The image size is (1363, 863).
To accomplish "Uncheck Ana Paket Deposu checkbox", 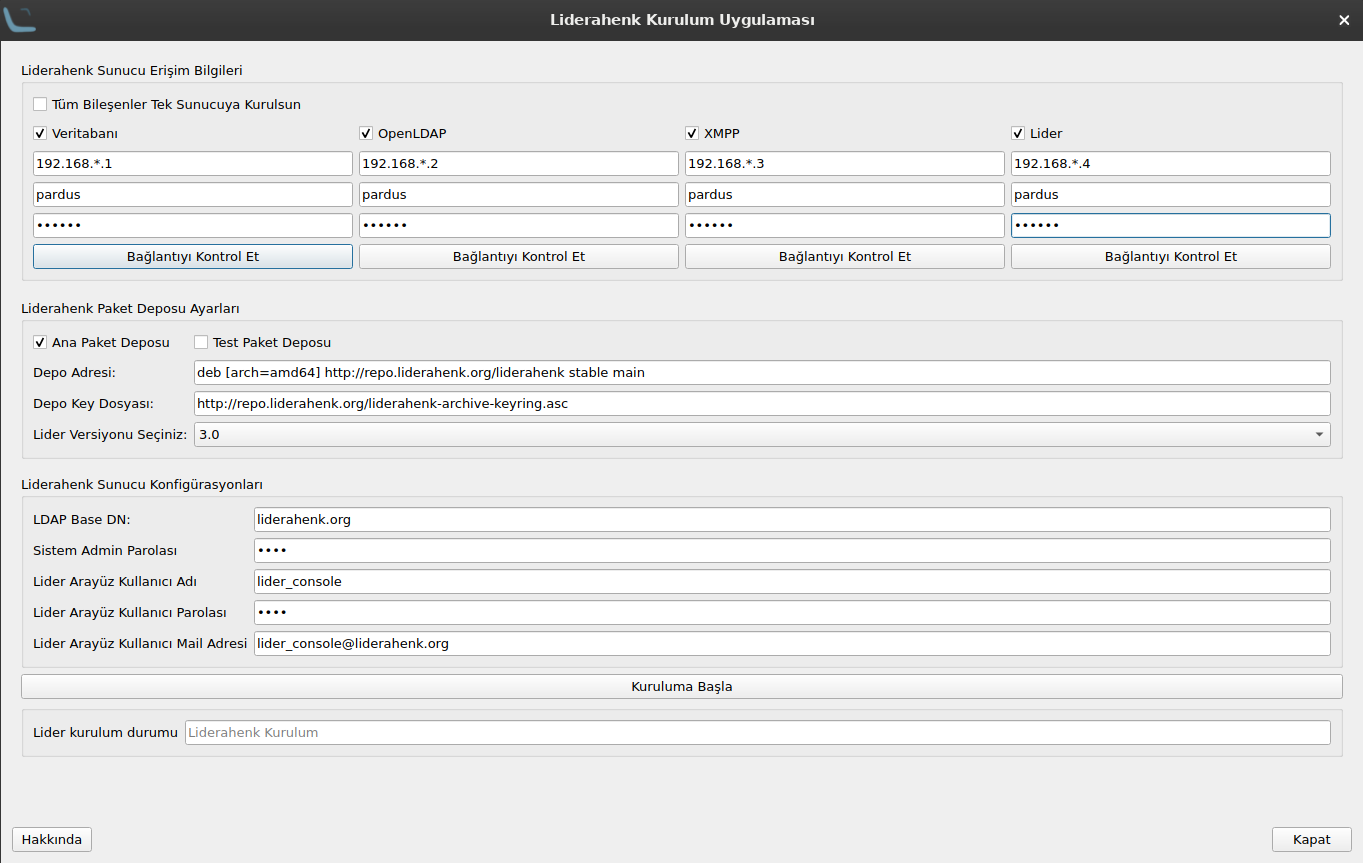I will click(40, 342).
